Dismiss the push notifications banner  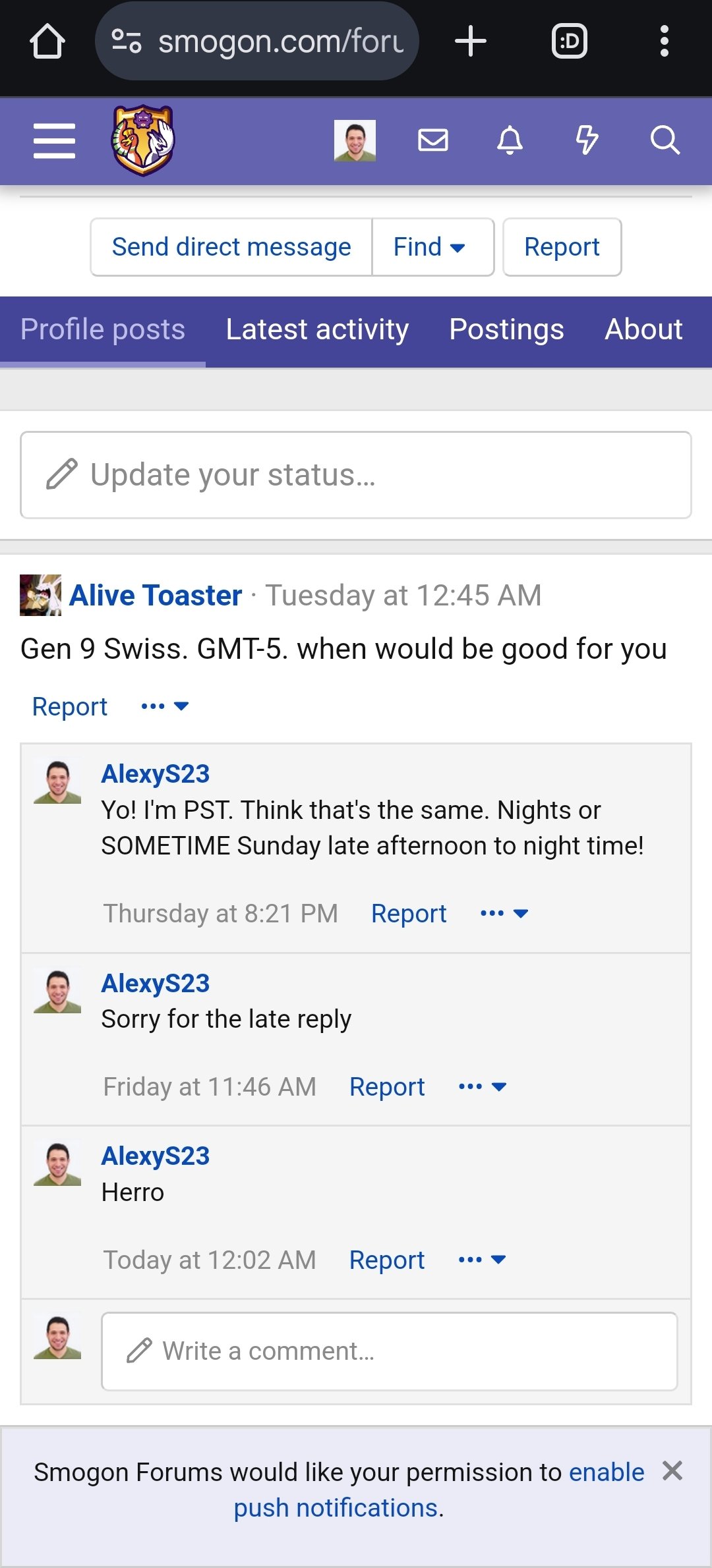pyautogui.click(x=672, y=1470)
